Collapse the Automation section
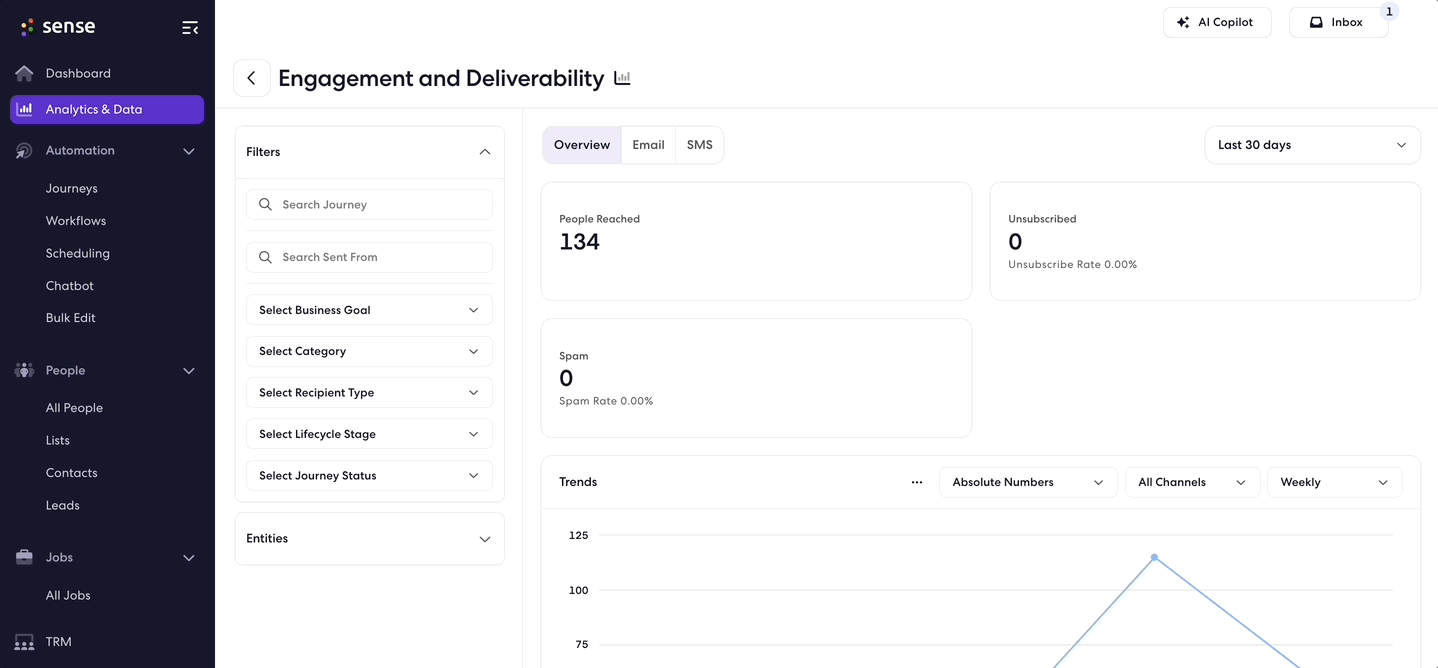The image size is (1438, 668). [x=189, y=151]
